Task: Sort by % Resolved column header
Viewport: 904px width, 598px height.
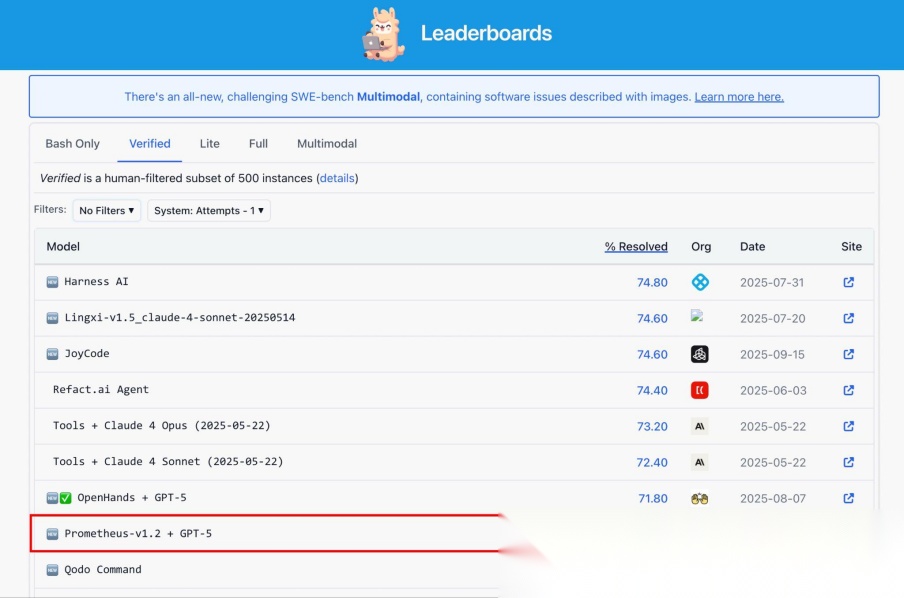Action: click(636, 247)
